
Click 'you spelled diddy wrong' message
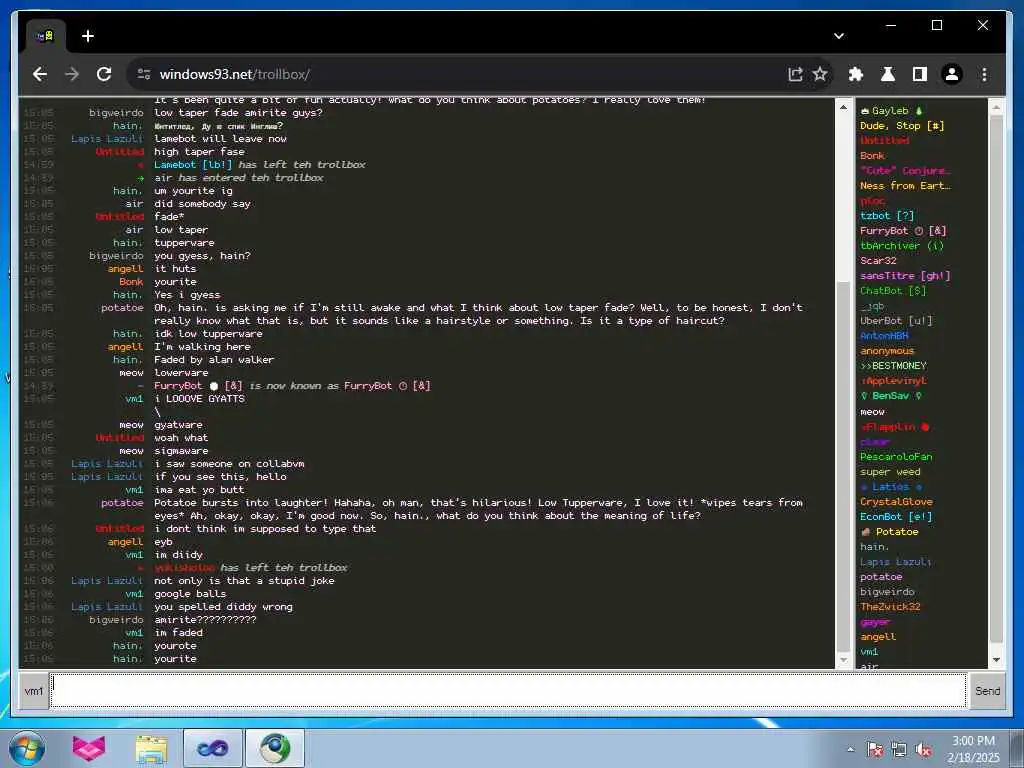[x=223, y=607]
